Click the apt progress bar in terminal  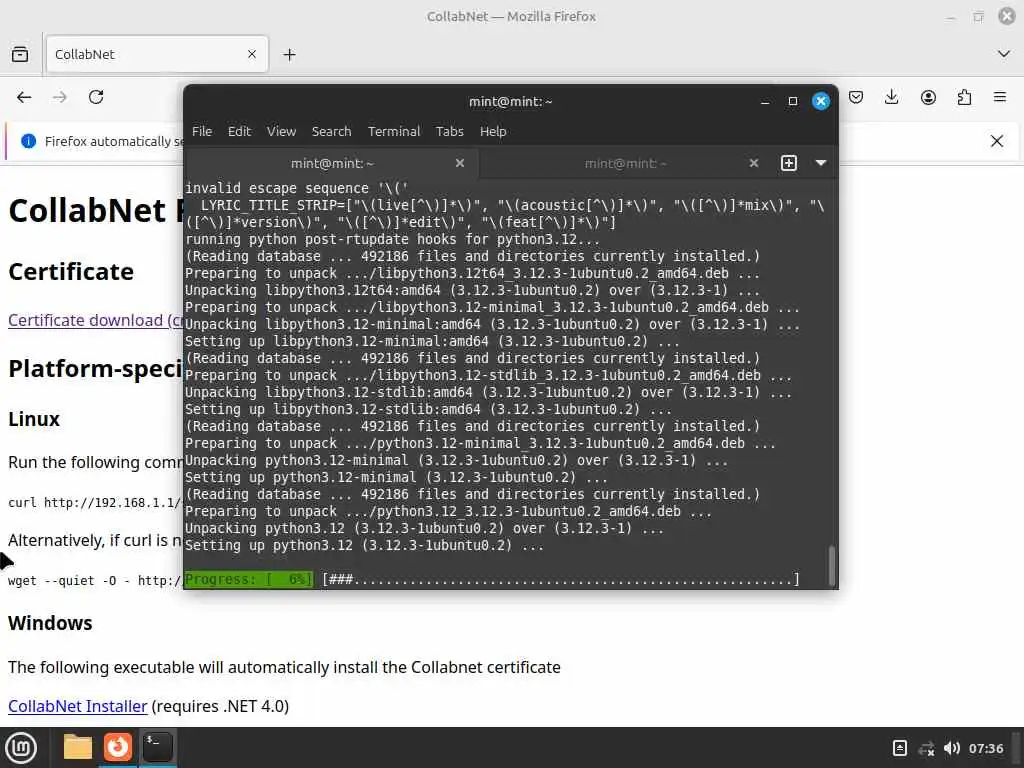pos(492,579)
